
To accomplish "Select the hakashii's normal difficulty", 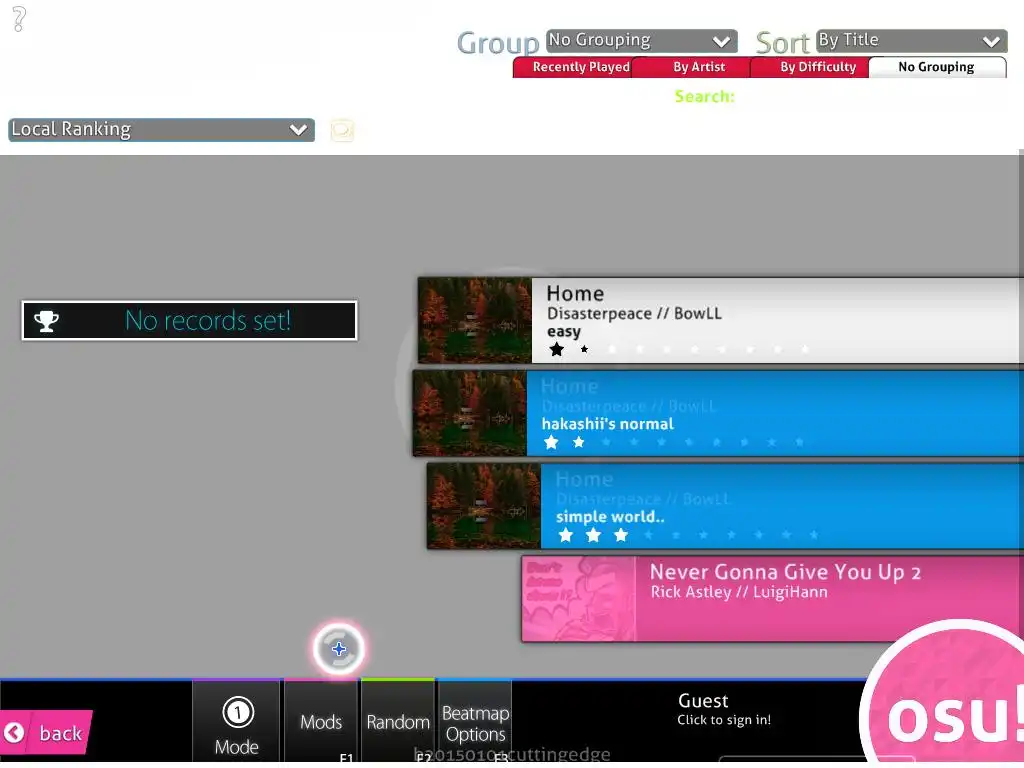I will [x=718, y=413].
